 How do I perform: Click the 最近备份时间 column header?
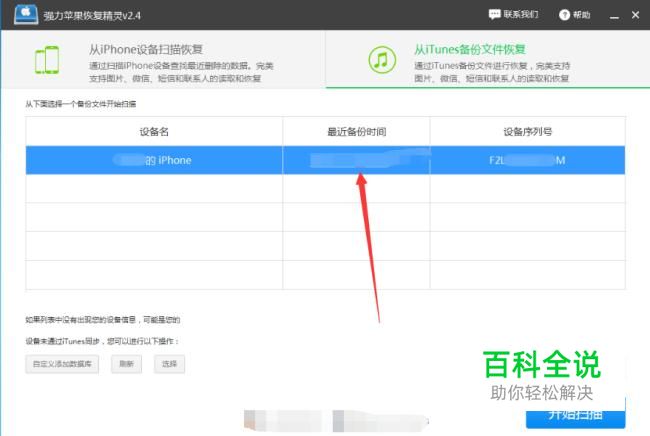[x=356, y=131]
